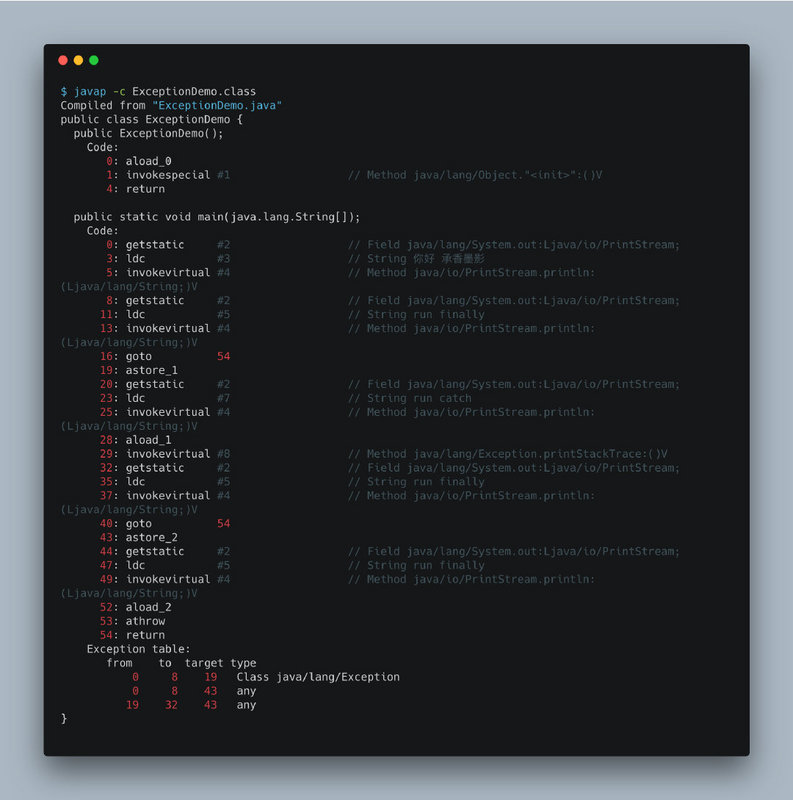Click the "Code:" label under public ExceptionDemo()
Viewport: 793px width, 800px height.
point(103,147)
